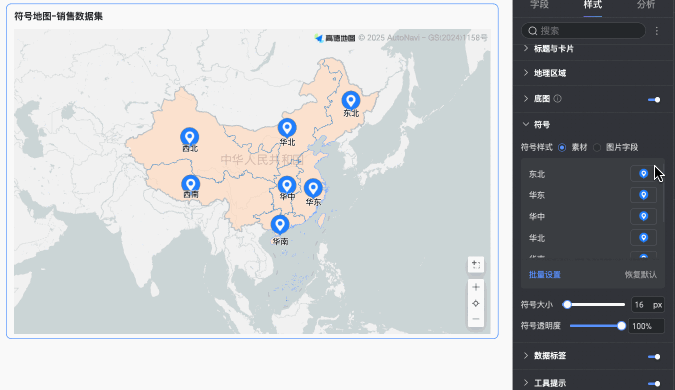Select the 华南 map pin marker
Viewport: 675px width, 390px height.
tap(280, 225)
